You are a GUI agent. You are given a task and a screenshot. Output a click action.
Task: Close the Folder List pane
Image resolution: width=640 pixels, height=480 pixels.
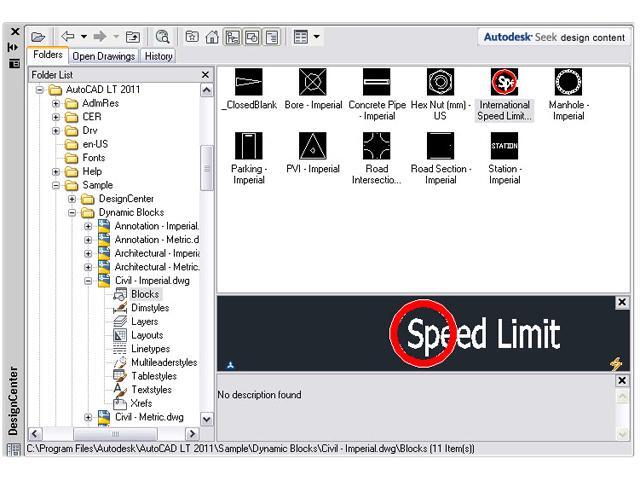205,75
